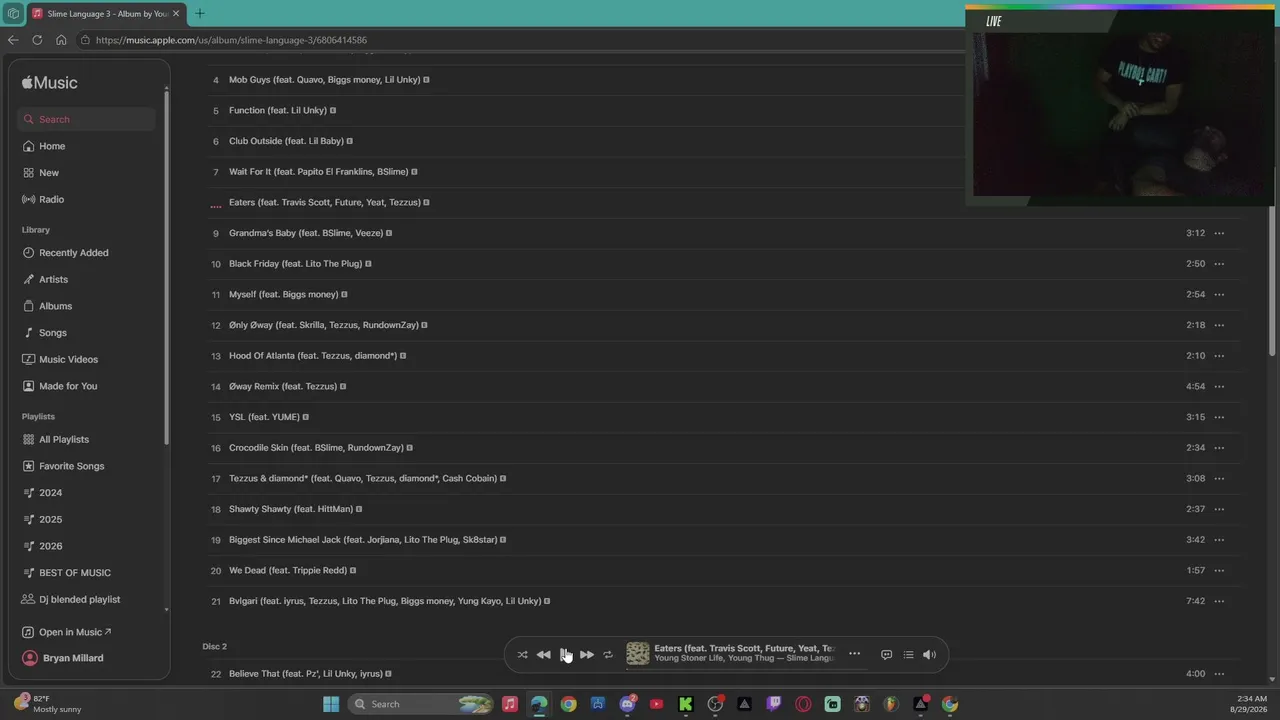Open Discord from the taskbar

click(627, 704)
